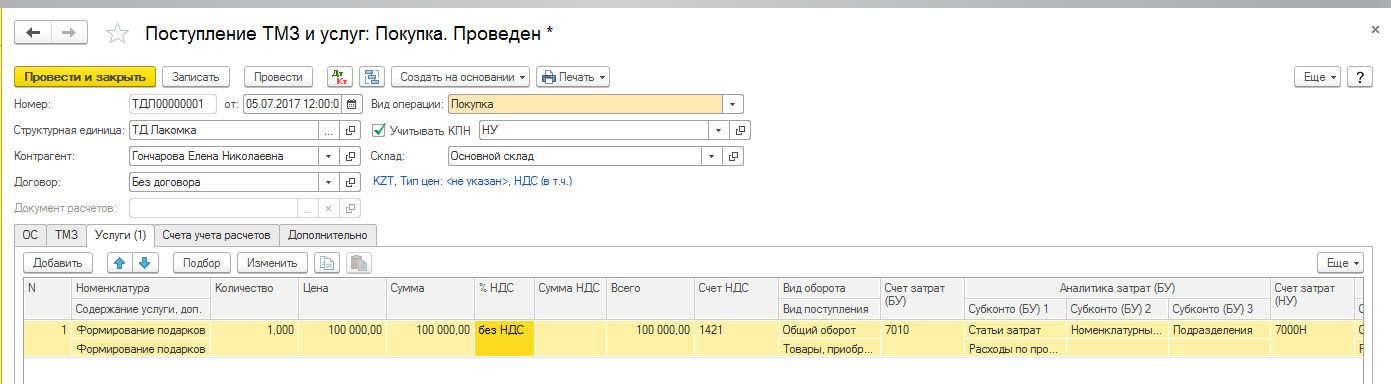Click the Записать button

pos(196,77)
